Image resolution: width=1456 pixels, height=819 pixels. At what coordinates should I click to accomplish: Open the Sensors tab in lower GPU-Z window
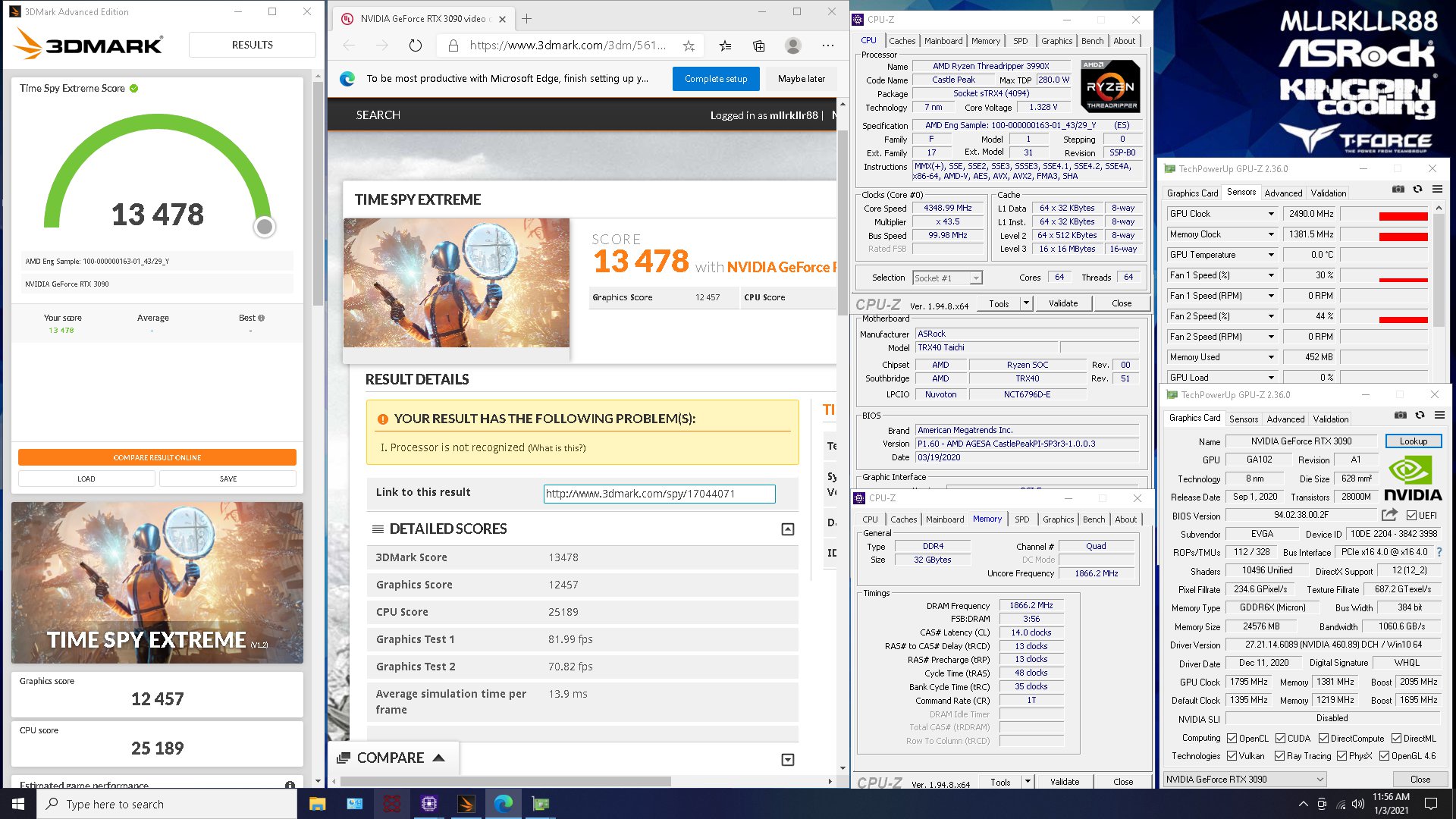(x=1243, y=419)
